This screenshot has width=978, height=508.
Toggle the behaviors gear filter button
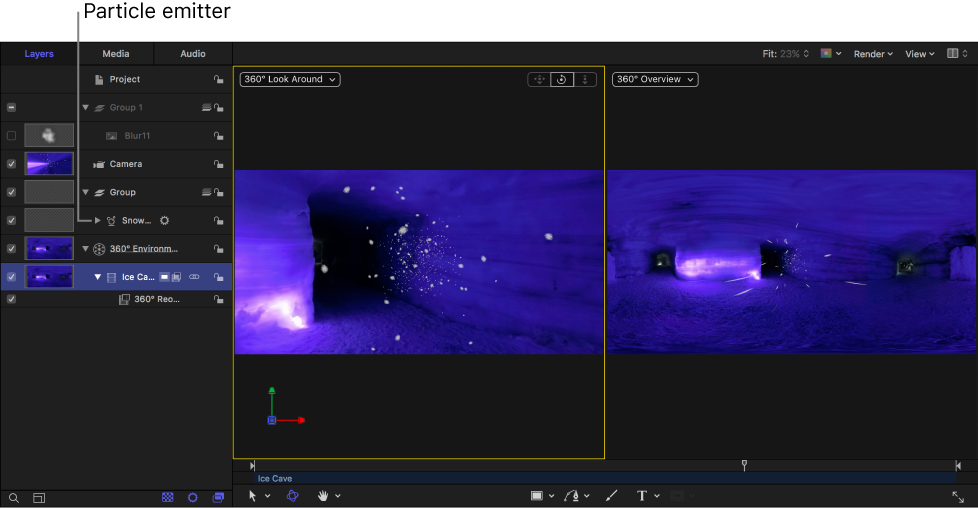coord(193,497)
